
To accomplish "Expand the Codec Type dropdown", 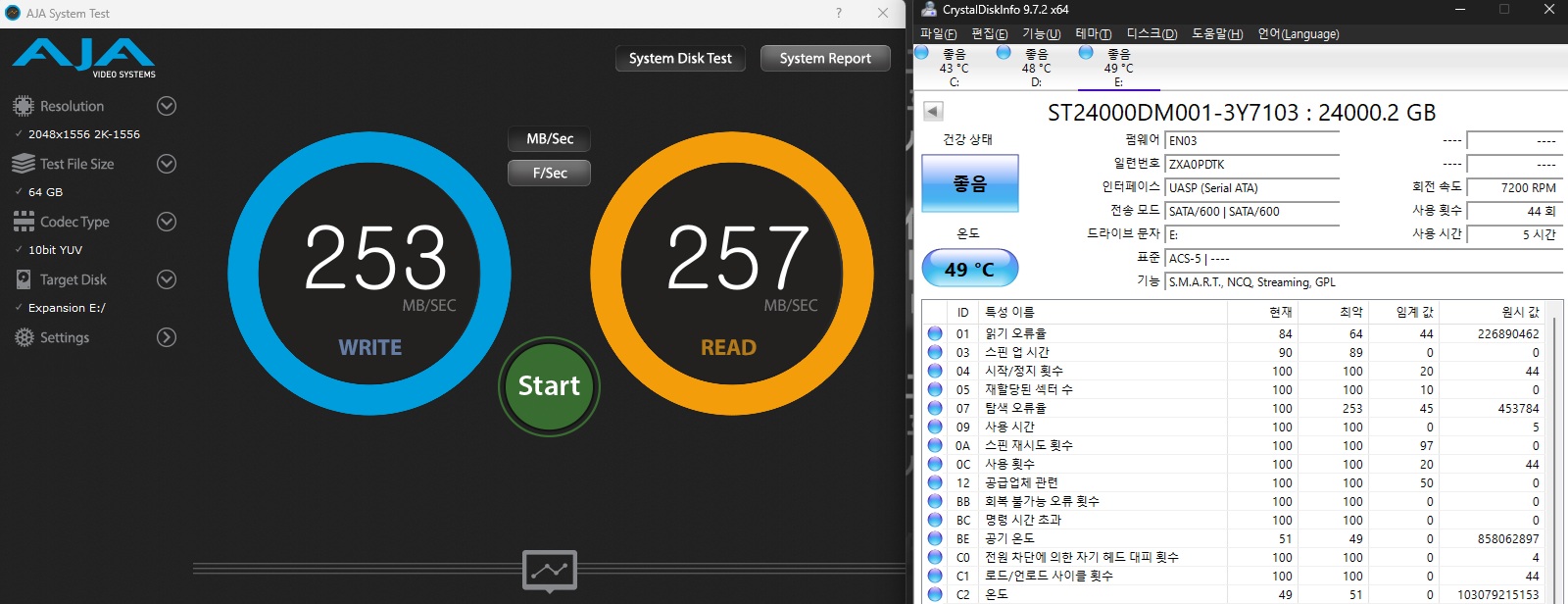I will [167, 222].
